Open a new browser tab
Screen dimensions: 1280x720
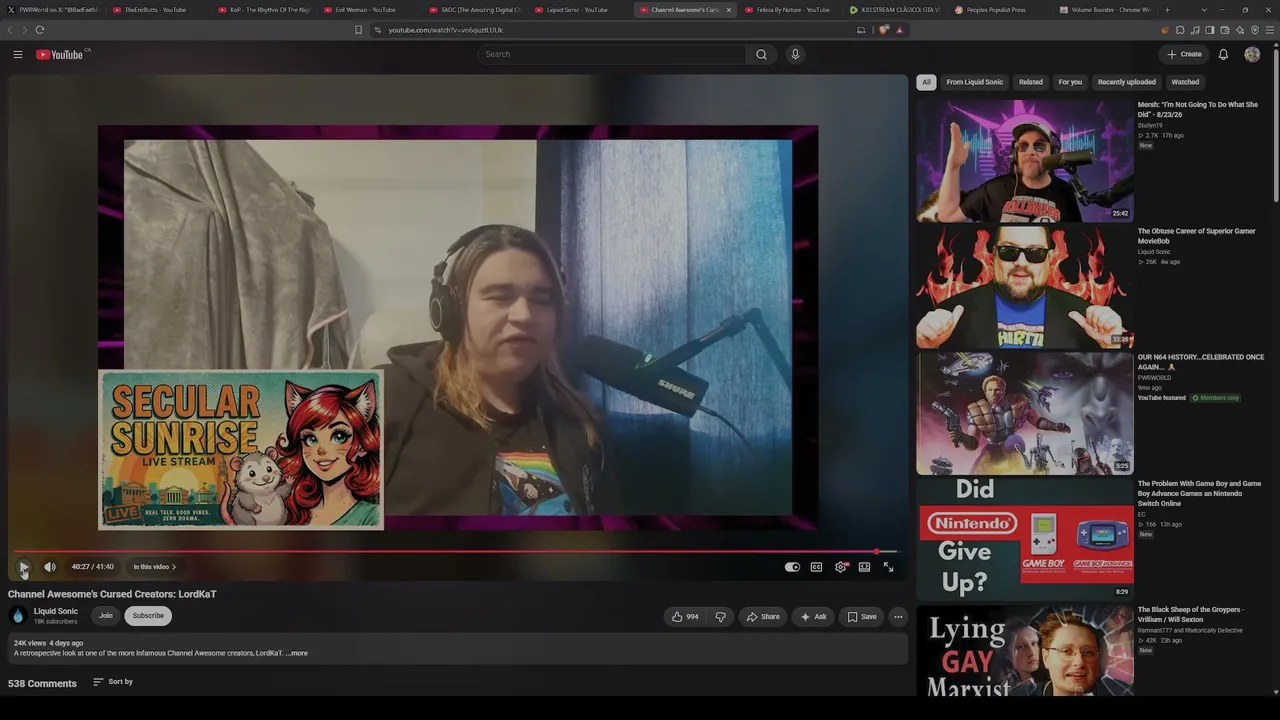pyautogui.click(x=1167, y=10)
